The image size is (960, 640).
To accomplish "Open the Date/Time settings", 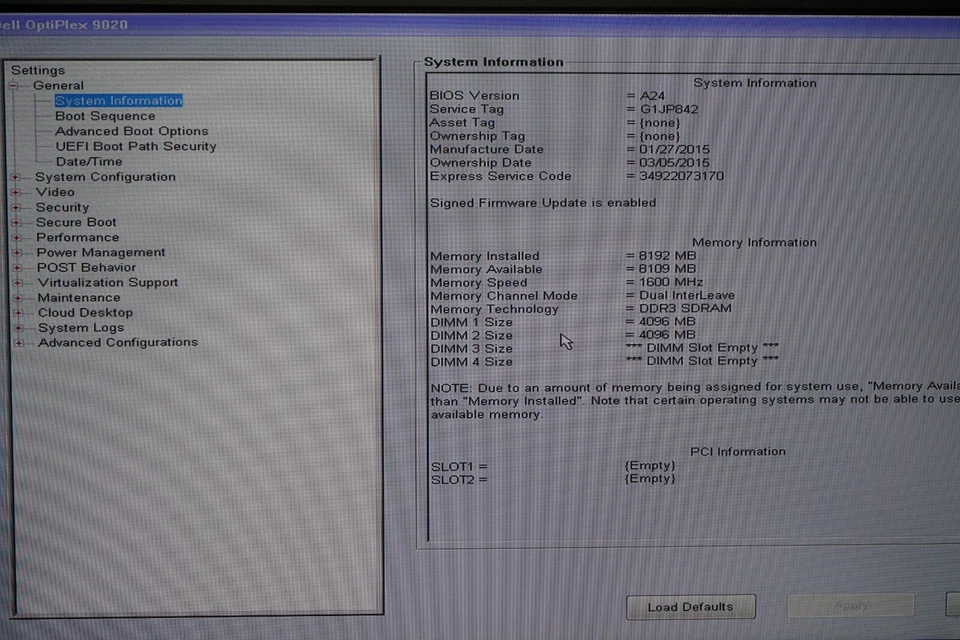I will [89, 161].
